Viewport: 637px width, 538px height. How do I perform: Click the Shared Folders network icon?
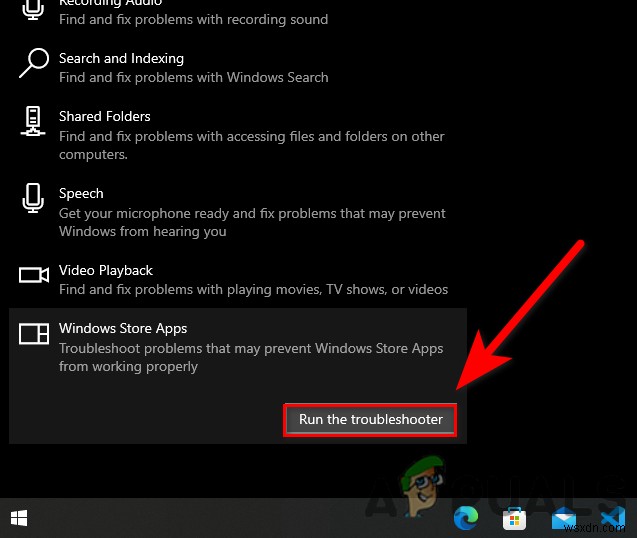tap(33, 121)
